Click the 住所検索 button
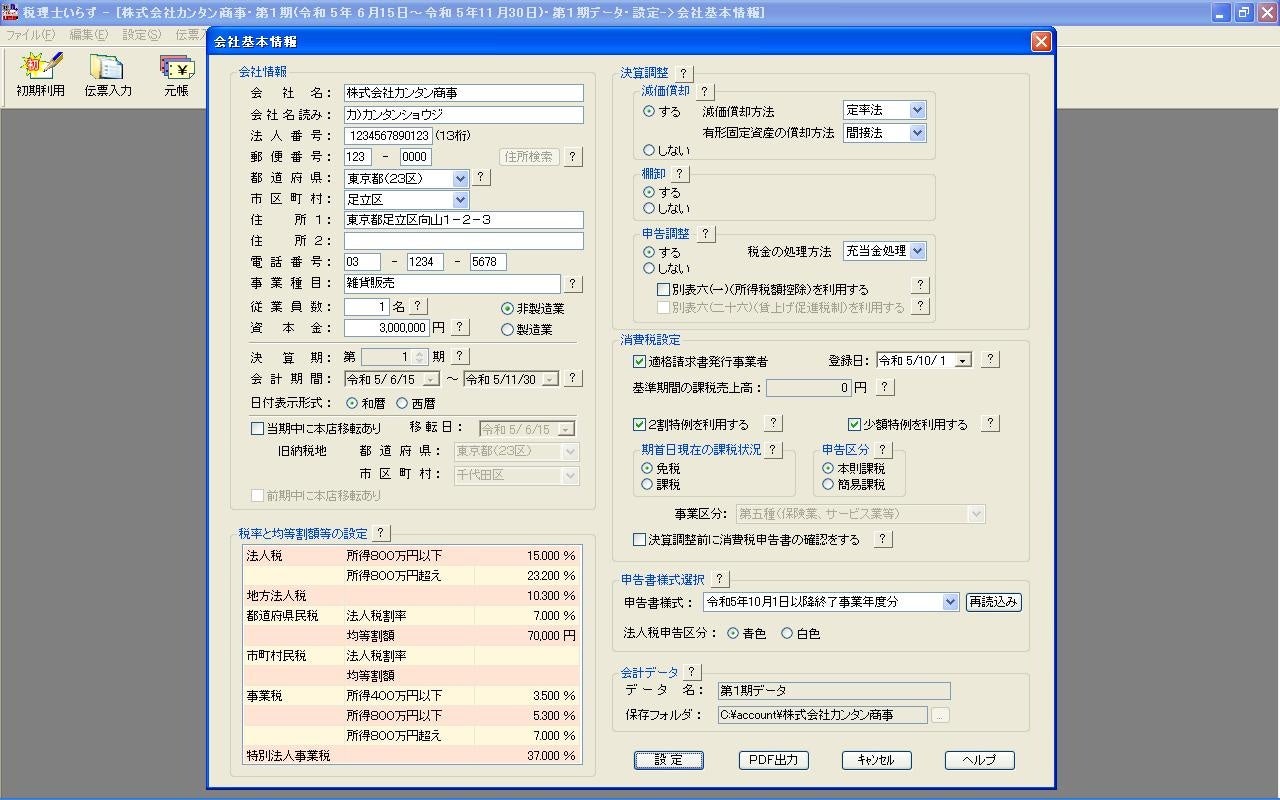The image size is (1280, 800). [529, 157]
